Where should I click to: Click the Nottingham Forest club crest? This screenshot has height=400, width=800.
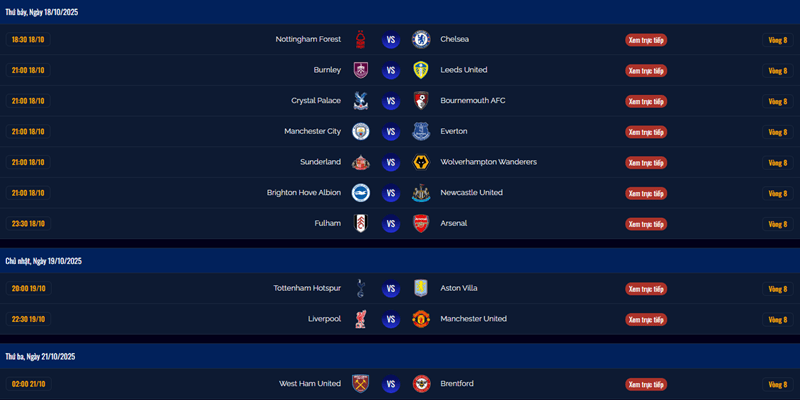[360, 40]
